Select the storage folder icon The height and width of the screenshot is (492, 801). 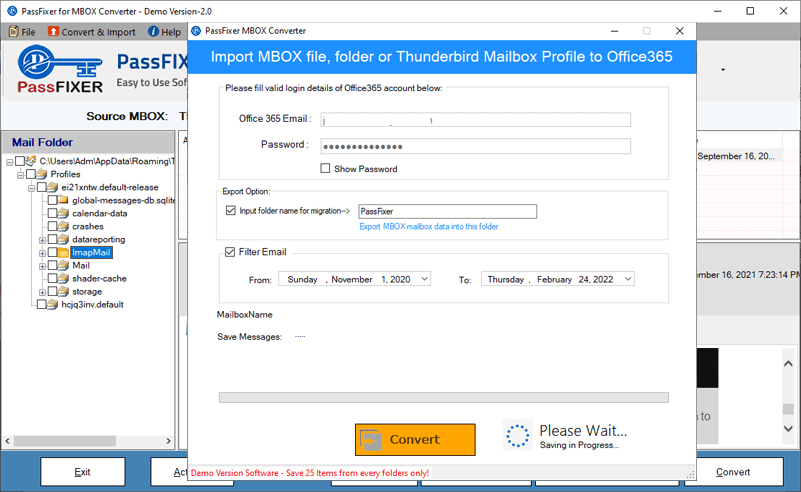click(63, 292)
